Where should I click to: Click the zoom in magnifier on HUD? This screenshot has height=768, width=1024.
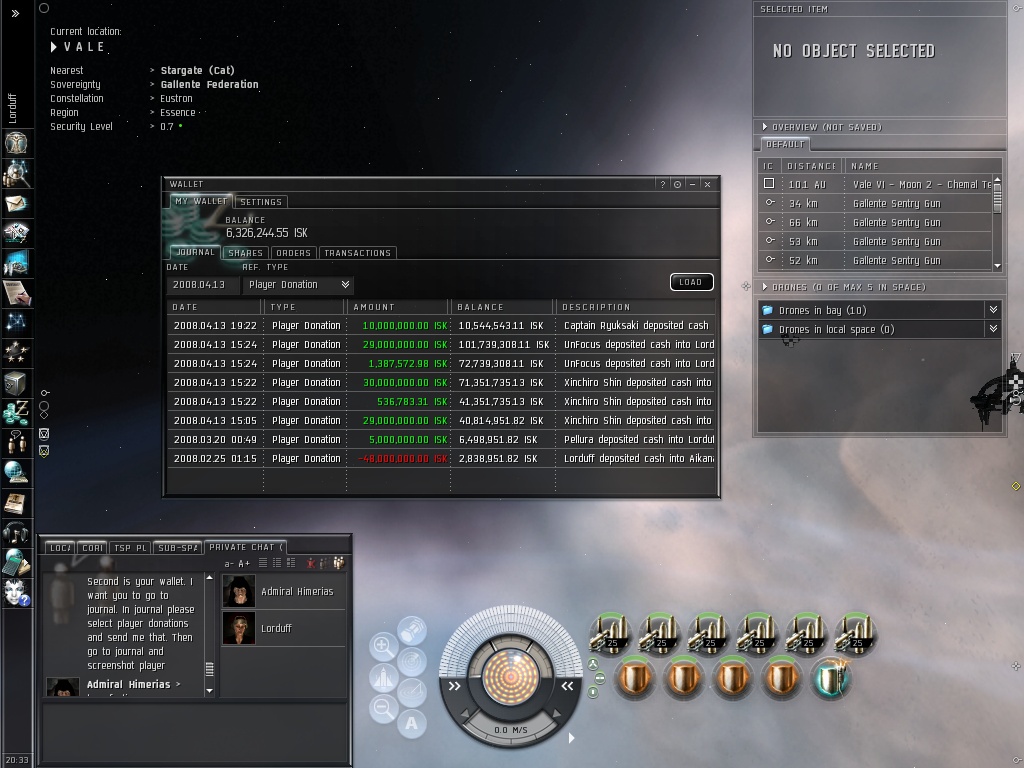pos(384,647)
